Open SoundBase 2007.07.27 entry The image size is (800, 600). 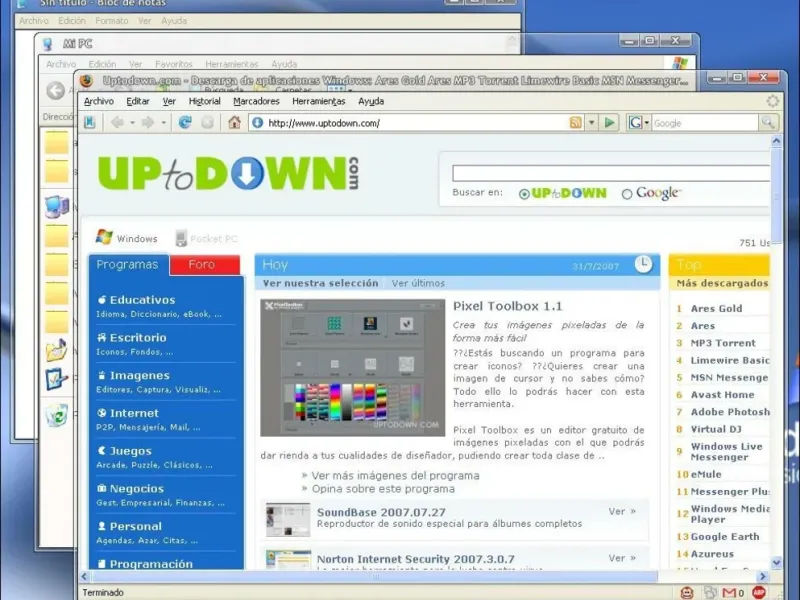coord(381,512)
